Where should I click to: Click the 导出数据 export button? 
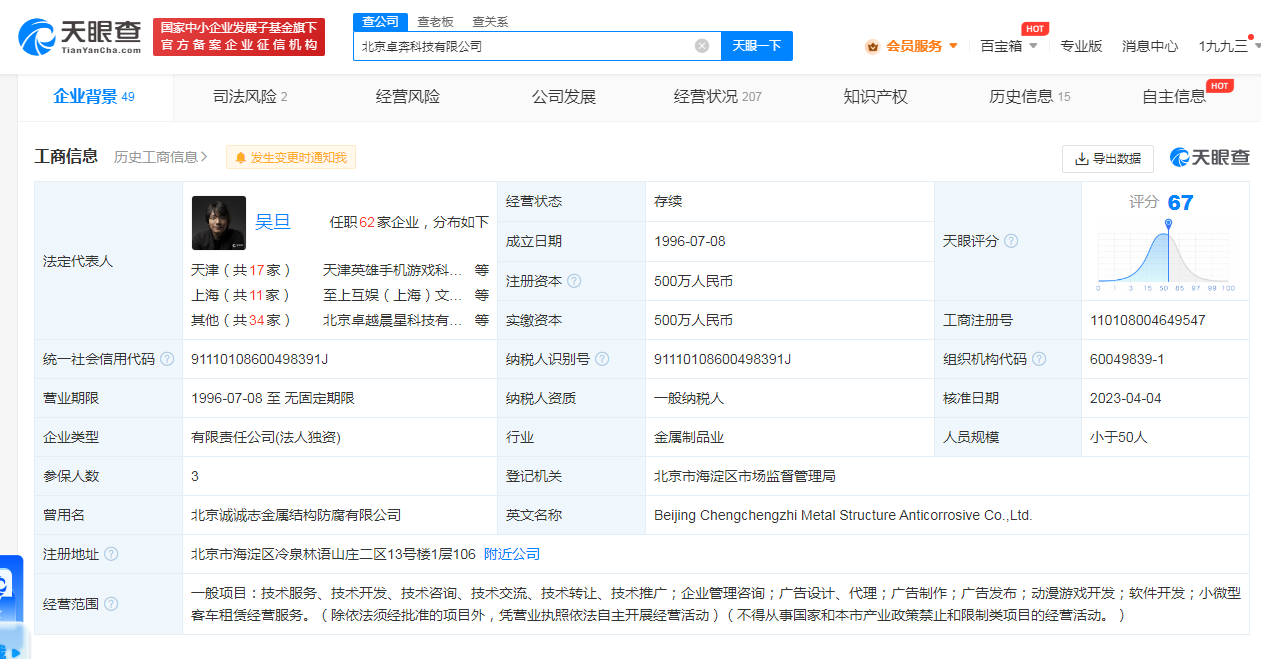(1108, 159)
